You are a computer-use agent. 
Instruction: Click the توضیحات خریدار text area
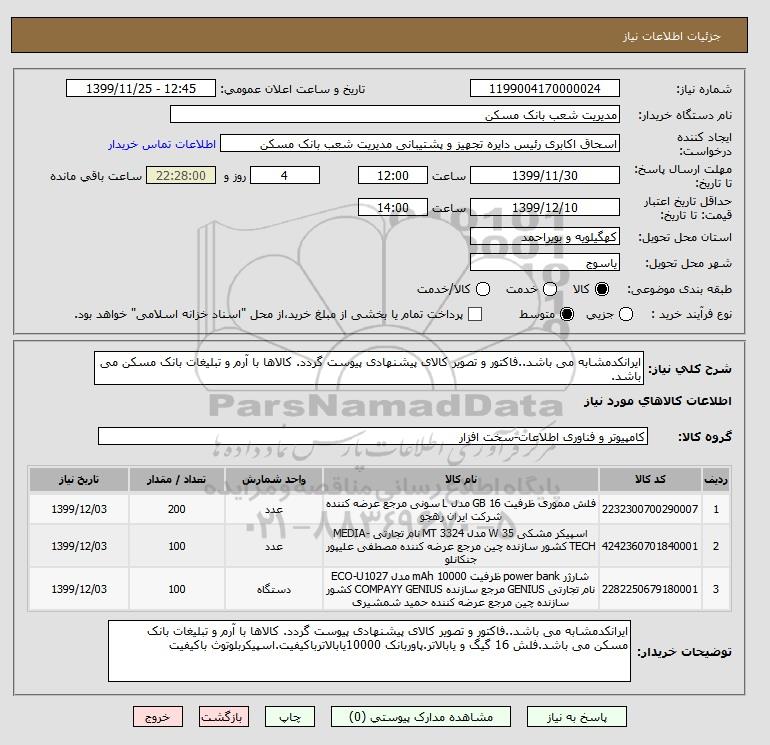coord(369,651)
